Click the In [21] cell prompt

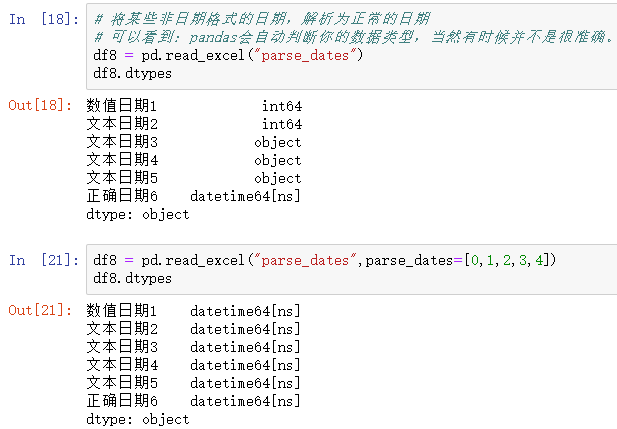[x=44, y=260]
